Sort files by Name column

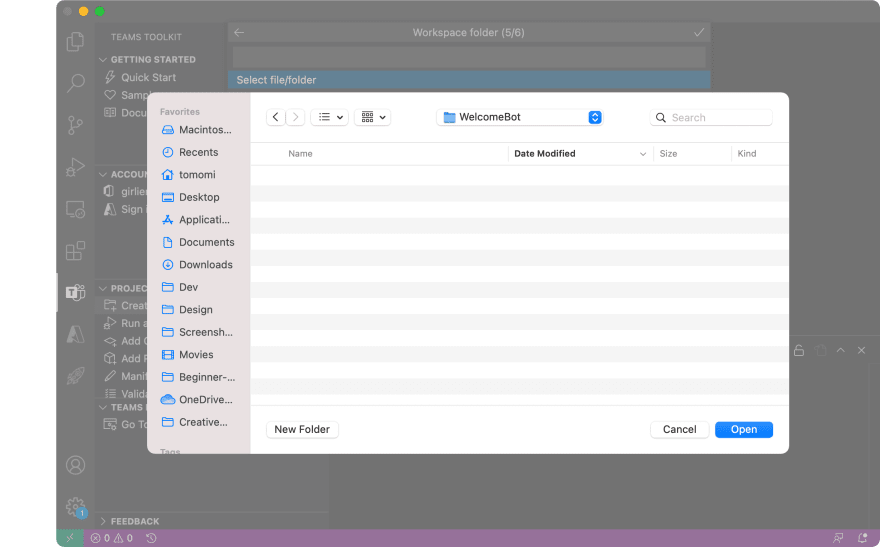point(300,154)
